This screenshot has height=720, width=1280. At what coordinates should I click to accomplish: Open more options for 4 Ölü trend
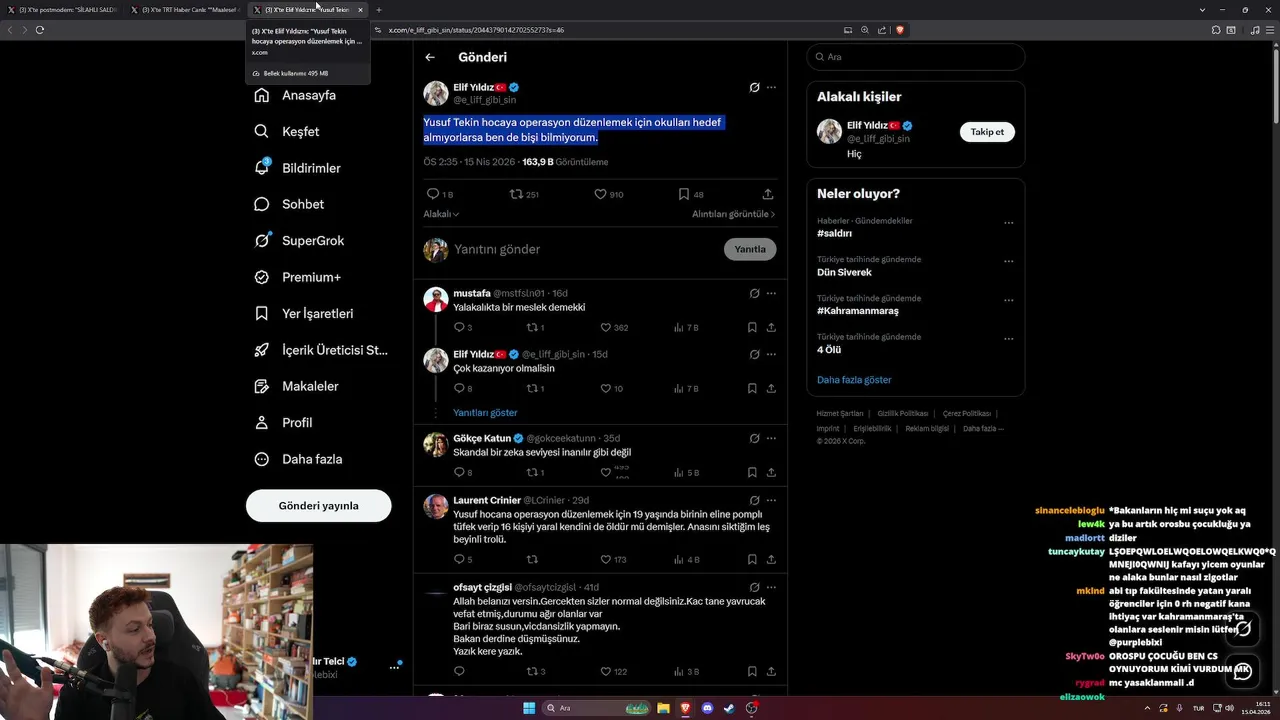(x=1008, y=339)
